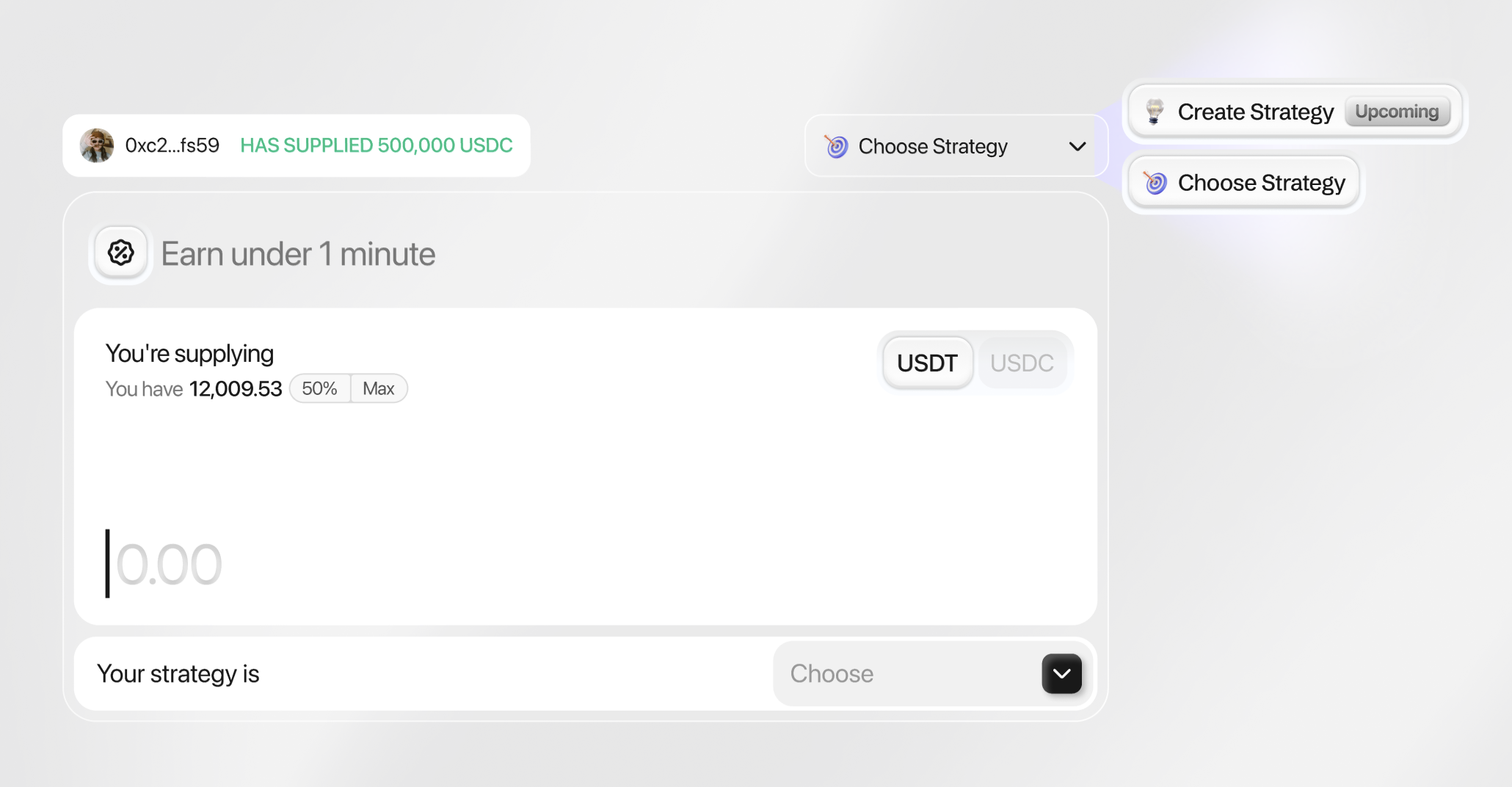Click the black chevron button next to Choose
Screen dimensions: 1512x787
[x=1061, y=673]
